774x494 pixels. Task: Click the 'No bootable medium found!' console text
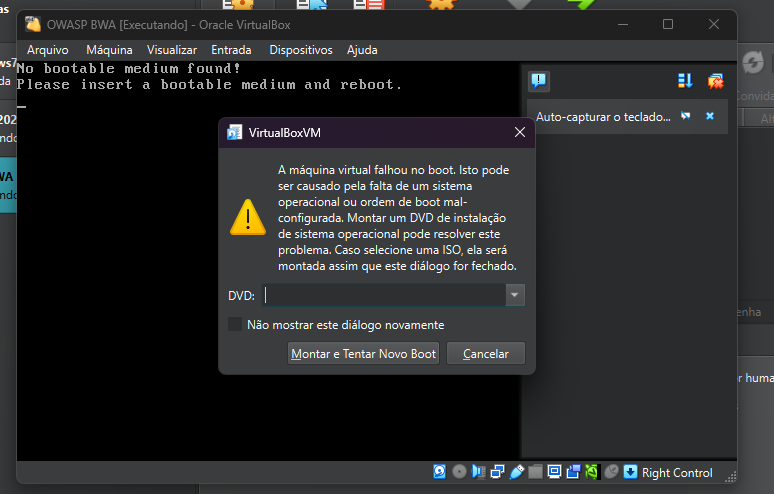pyautogui.click(x=128, y=68)
